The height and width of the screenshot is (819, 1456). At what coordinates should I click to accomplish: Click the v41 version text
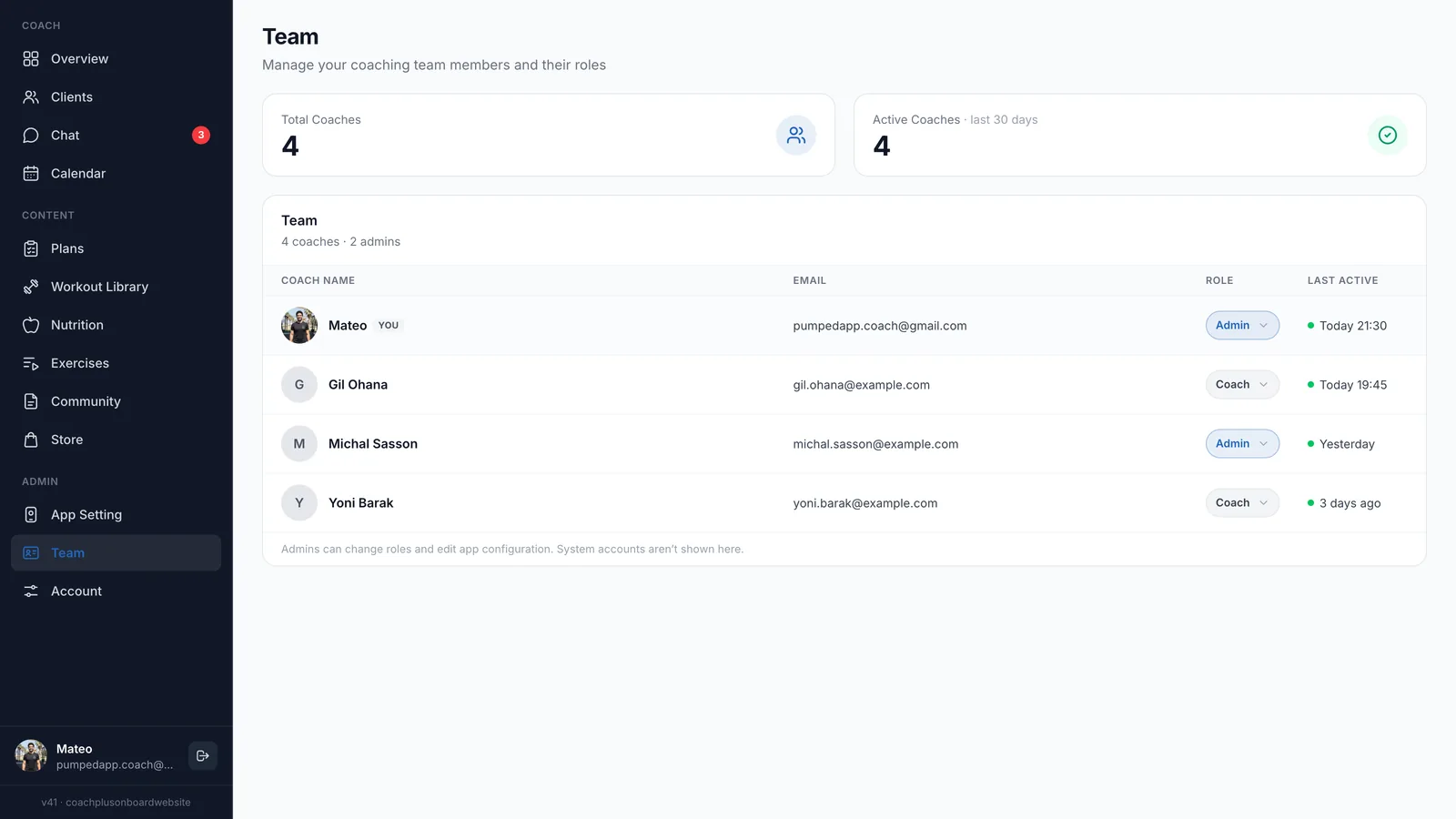point(116,803)
